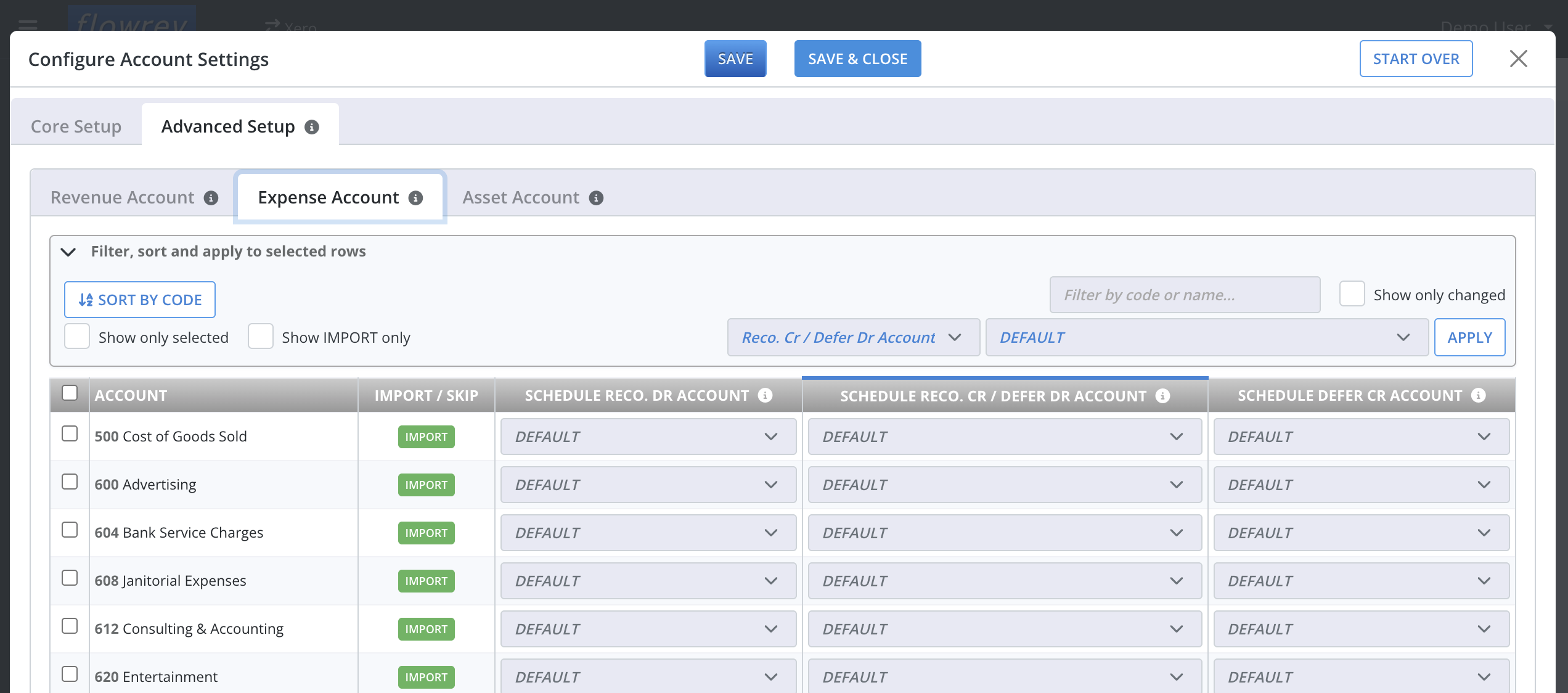The height and width of the screenshot is (693, 1568).
Task: Open Reco. DR dropdown for 608 Janitorial Expenses
Action: coord(648,581)
